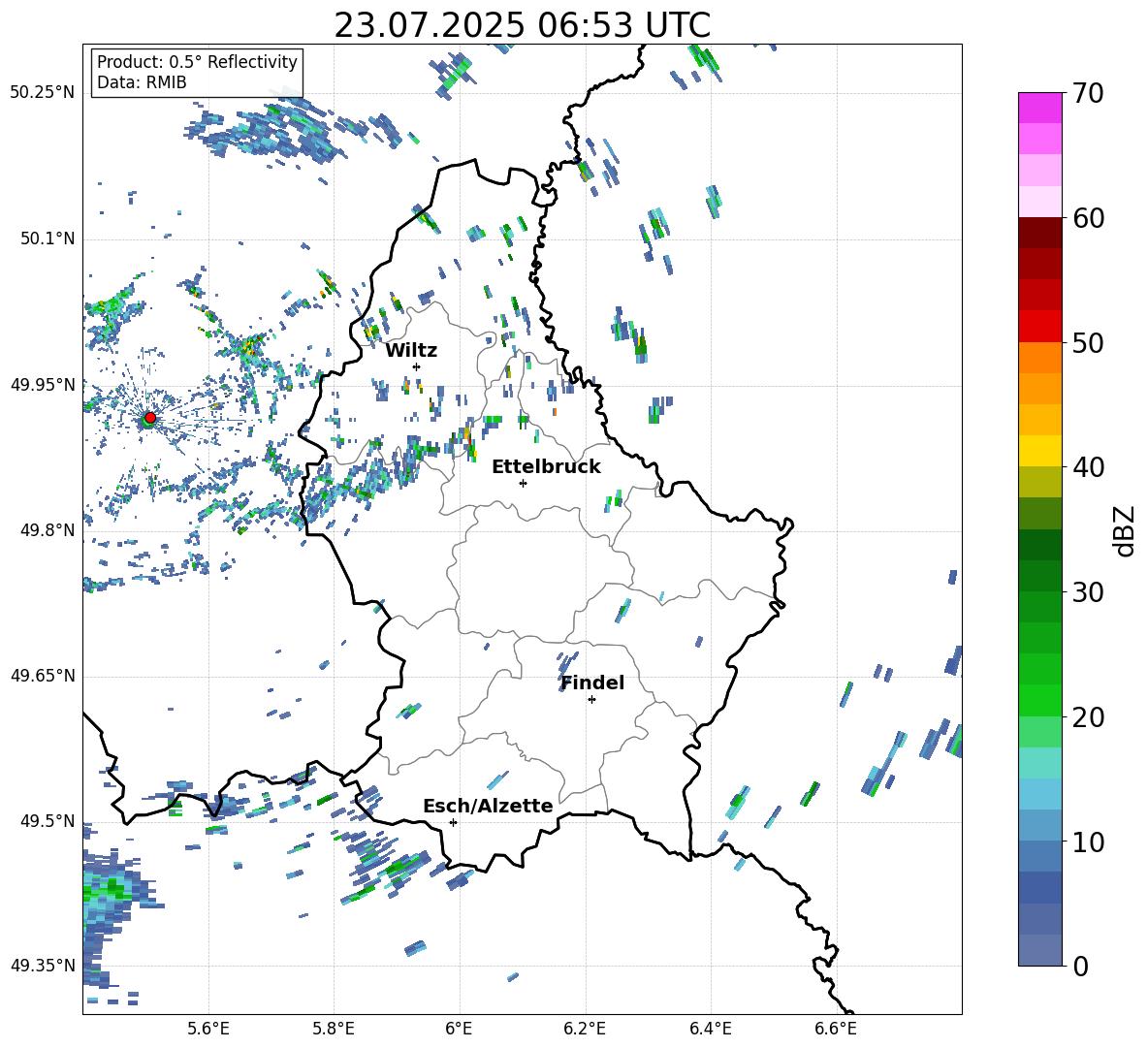
Task: Click the 30 colorbar tick label
Action: (x=1088, y=592)
